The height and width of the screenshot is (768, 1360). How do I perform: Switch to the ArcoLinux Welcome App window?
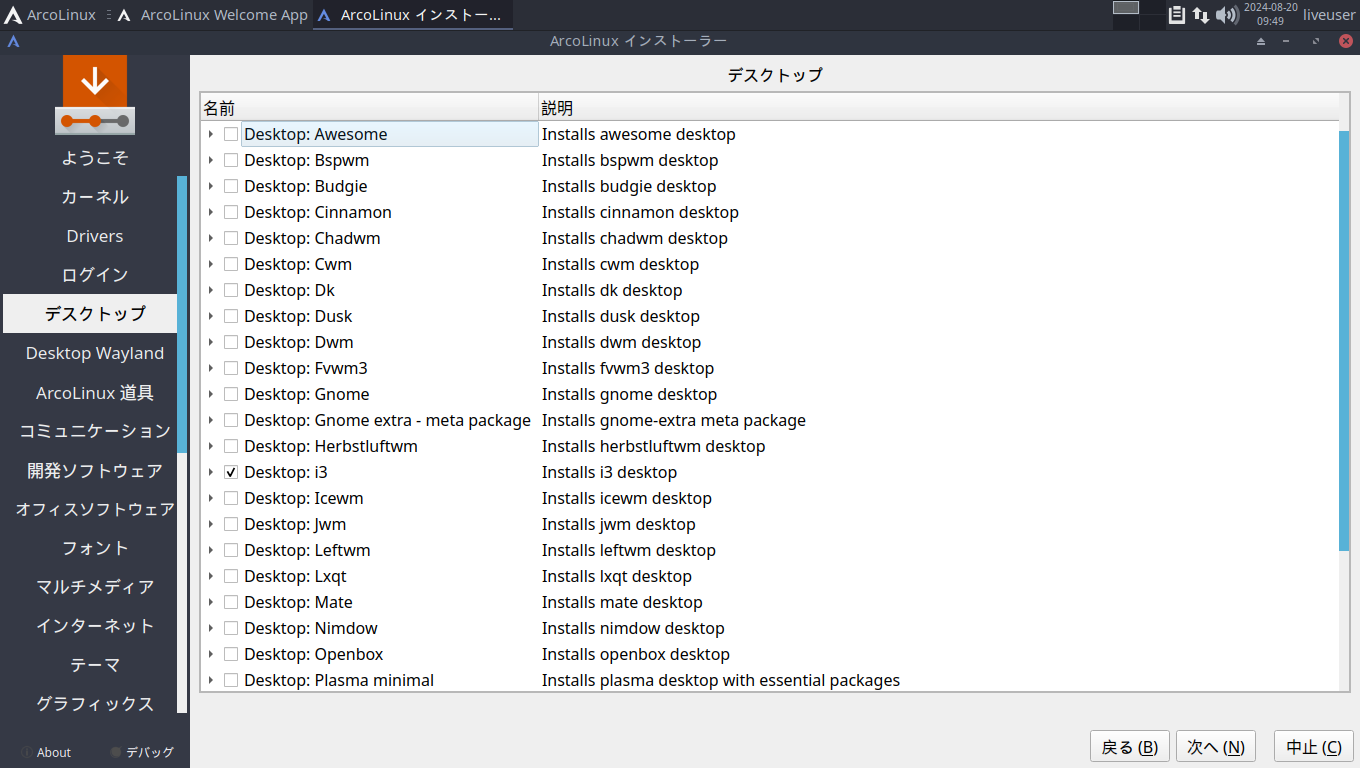click(223, 15)
